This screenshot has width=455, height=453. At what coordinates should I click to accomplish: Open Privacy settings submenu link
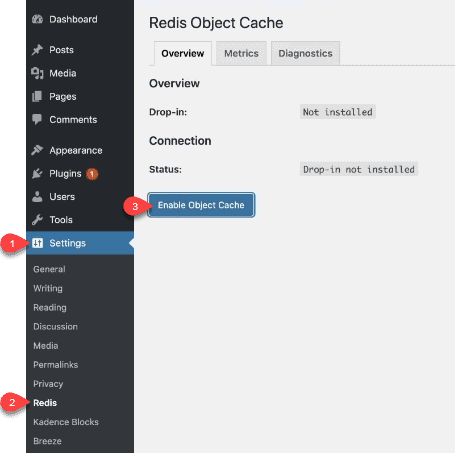(48, 384)
